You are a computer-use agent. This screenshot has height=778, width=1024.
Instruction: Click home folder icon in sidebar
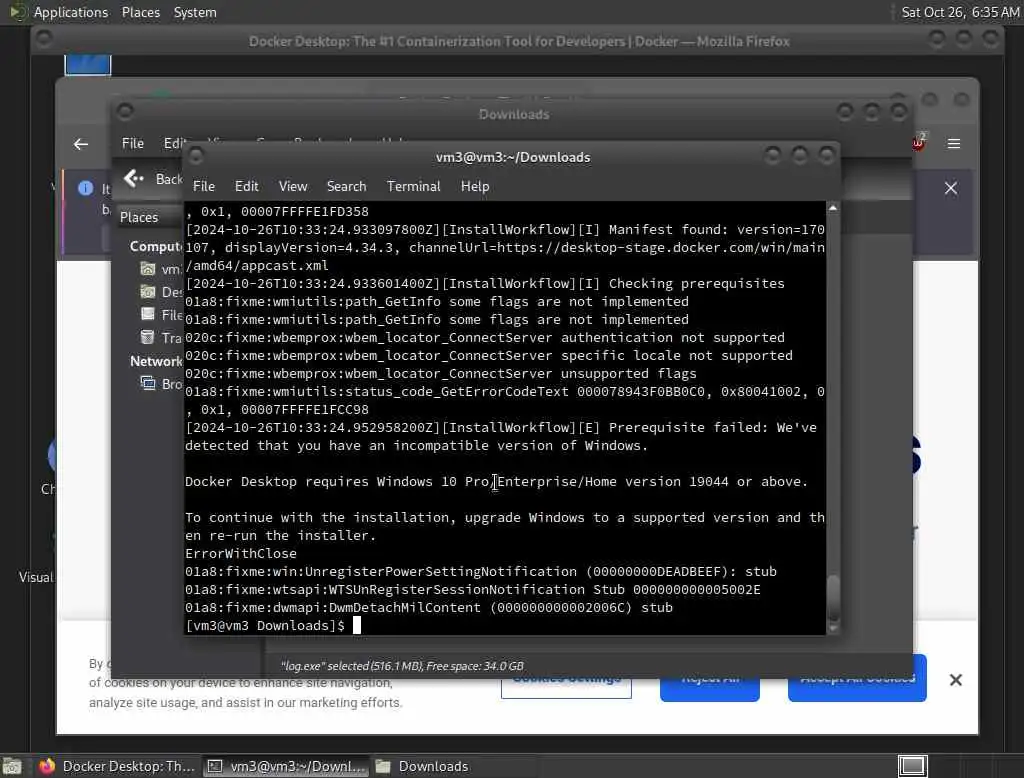pos(148,268)
